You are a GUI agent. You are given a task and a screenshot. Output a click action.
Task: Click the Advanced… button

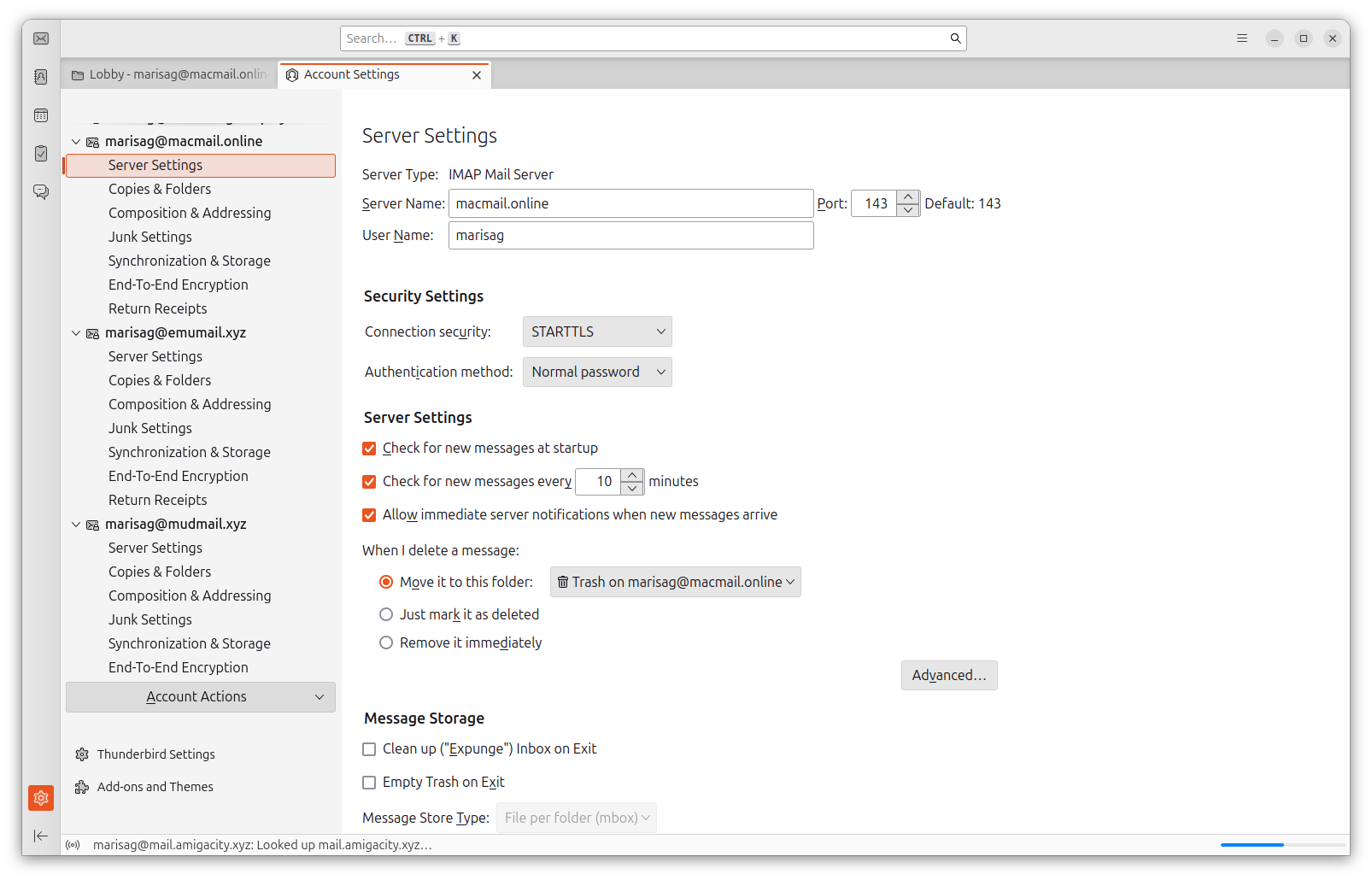coord(948,675)
